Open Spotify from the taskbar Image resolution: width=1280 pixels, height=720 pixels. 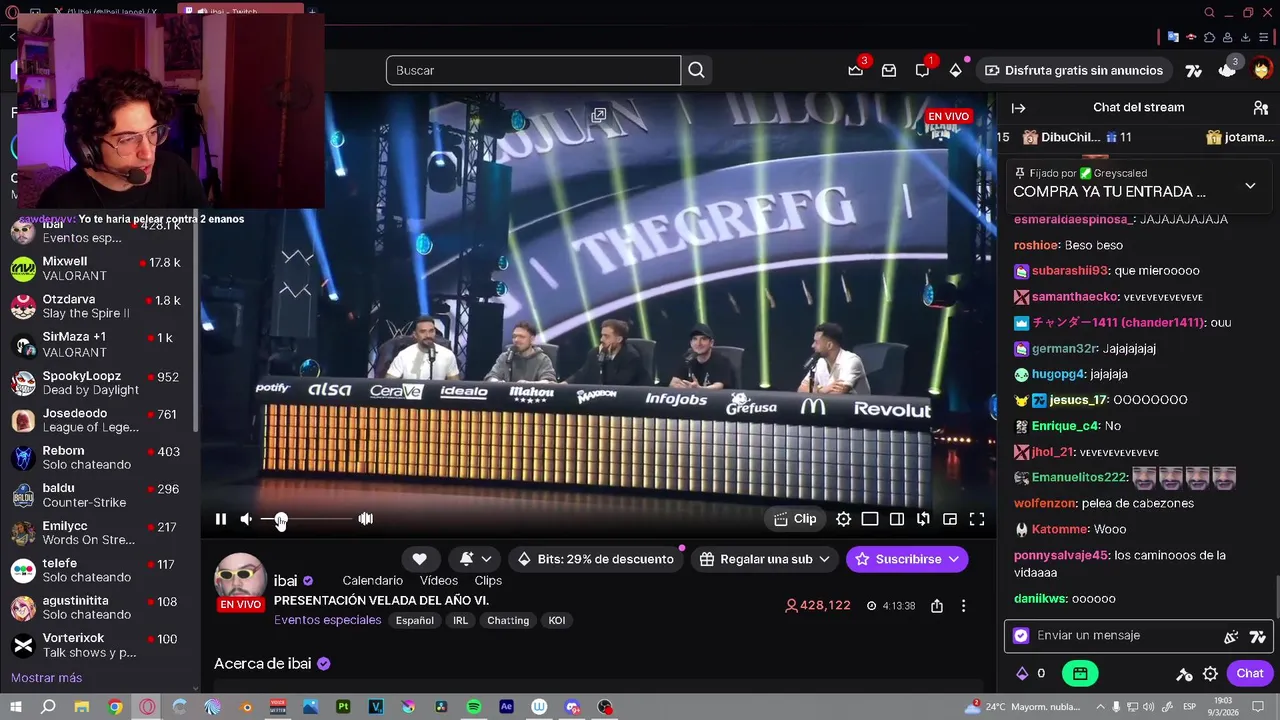coord(474,707)
